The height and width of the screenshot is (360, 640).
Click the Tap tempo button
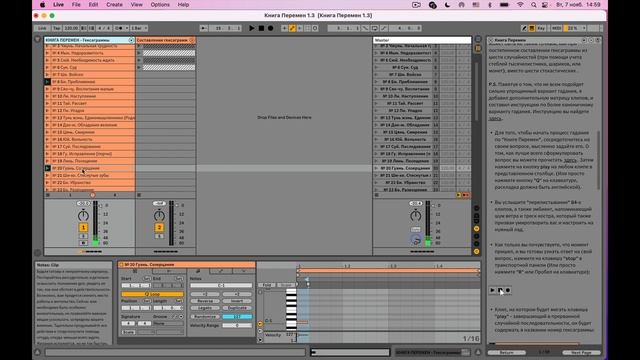[x=56, y=28]
